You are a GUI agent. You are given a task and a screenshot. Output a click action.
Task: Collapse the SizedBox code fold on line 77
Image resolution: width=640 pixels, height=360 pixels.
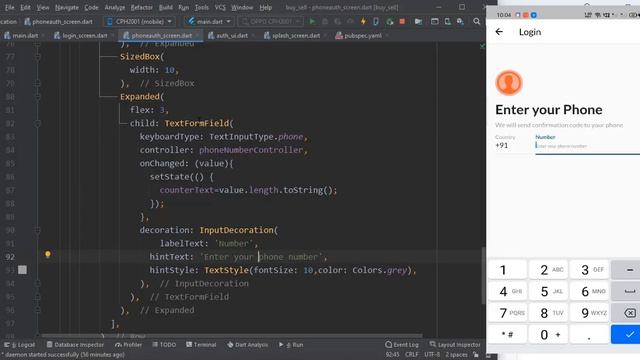pos(37,57)
